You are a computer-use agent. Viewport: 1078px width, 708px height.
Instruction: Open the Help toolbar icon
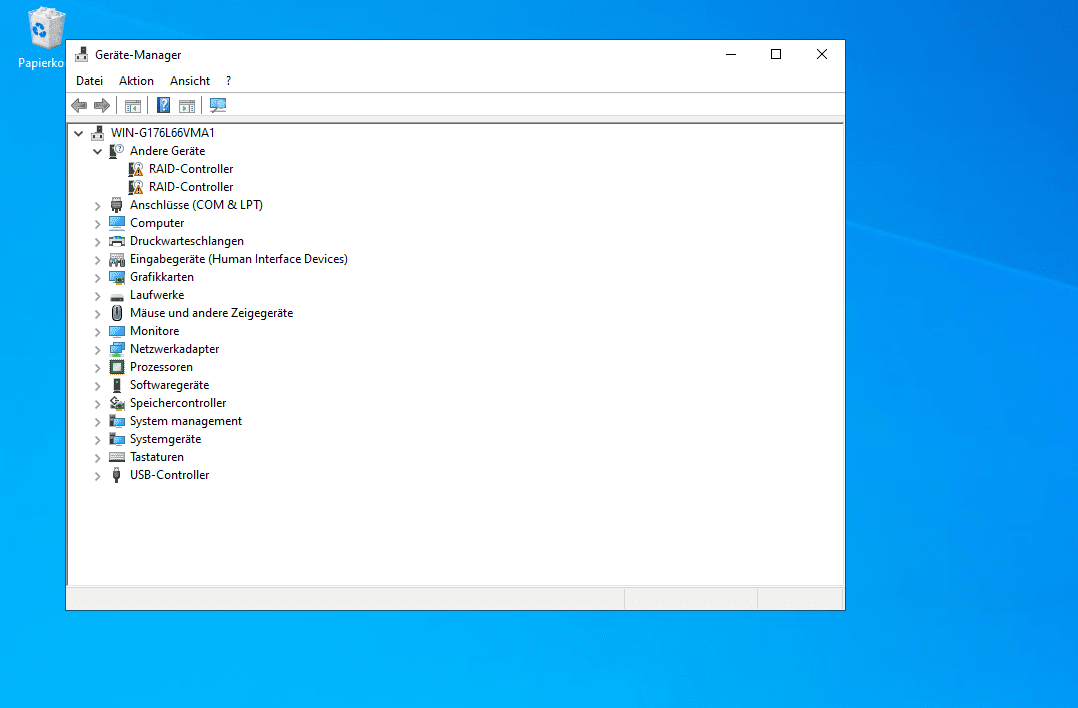click(164, 105)
